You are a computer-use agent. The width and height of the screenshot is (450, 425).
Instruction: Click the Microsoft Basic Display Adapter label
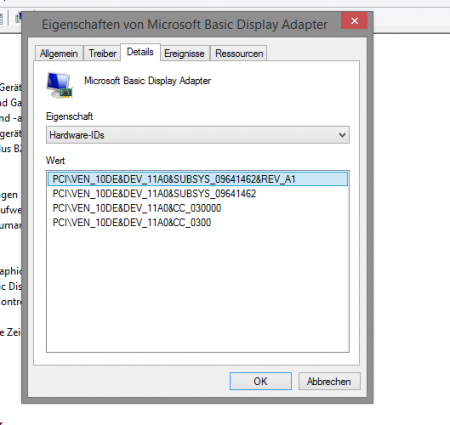(147, 81)
